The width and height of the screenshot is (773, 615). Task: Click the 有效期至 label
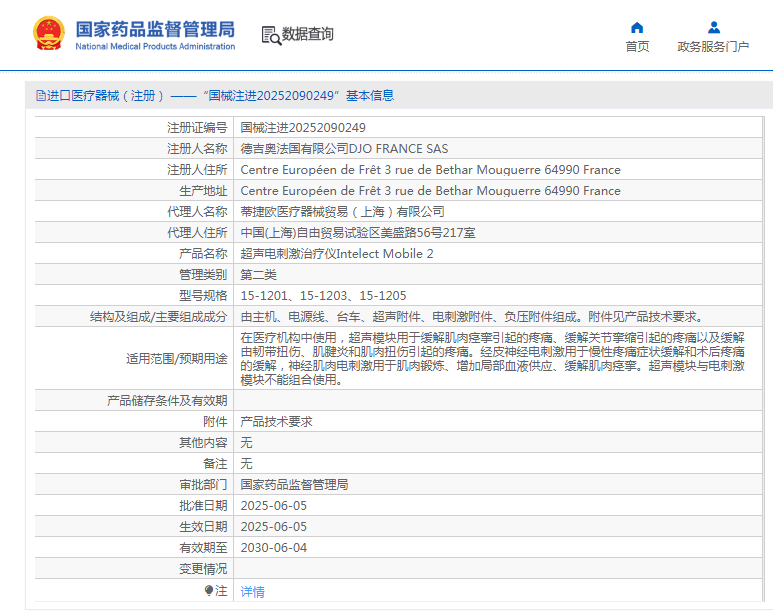[x=203, y=547]
